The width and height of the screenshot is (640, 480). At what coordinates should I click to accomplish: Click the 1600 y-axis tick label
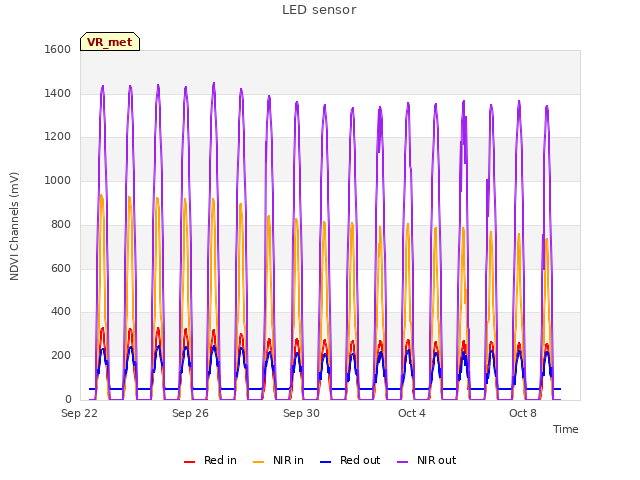pos(58,49)
